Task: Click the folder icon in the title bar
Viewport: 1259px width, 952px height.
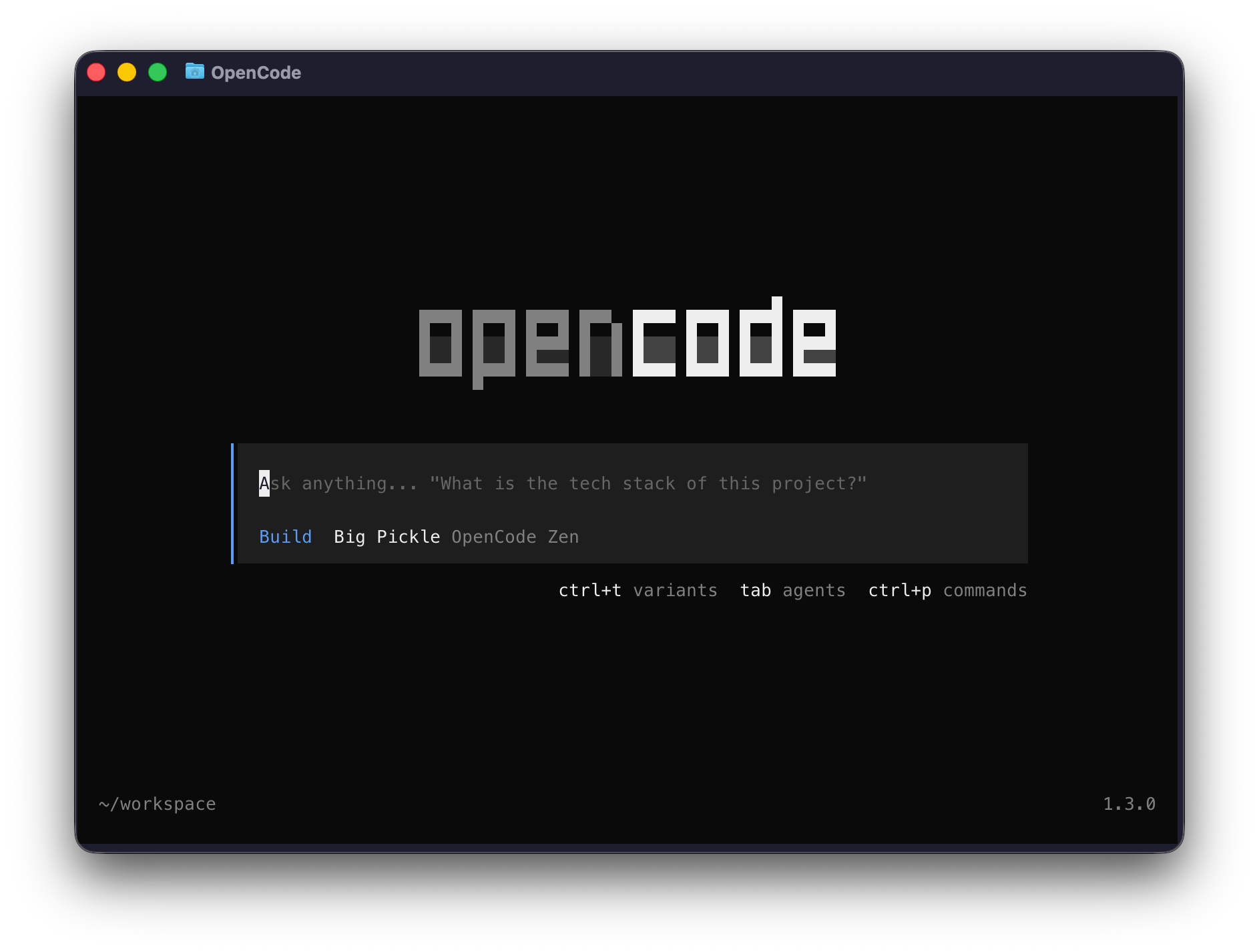Action: 194,71
